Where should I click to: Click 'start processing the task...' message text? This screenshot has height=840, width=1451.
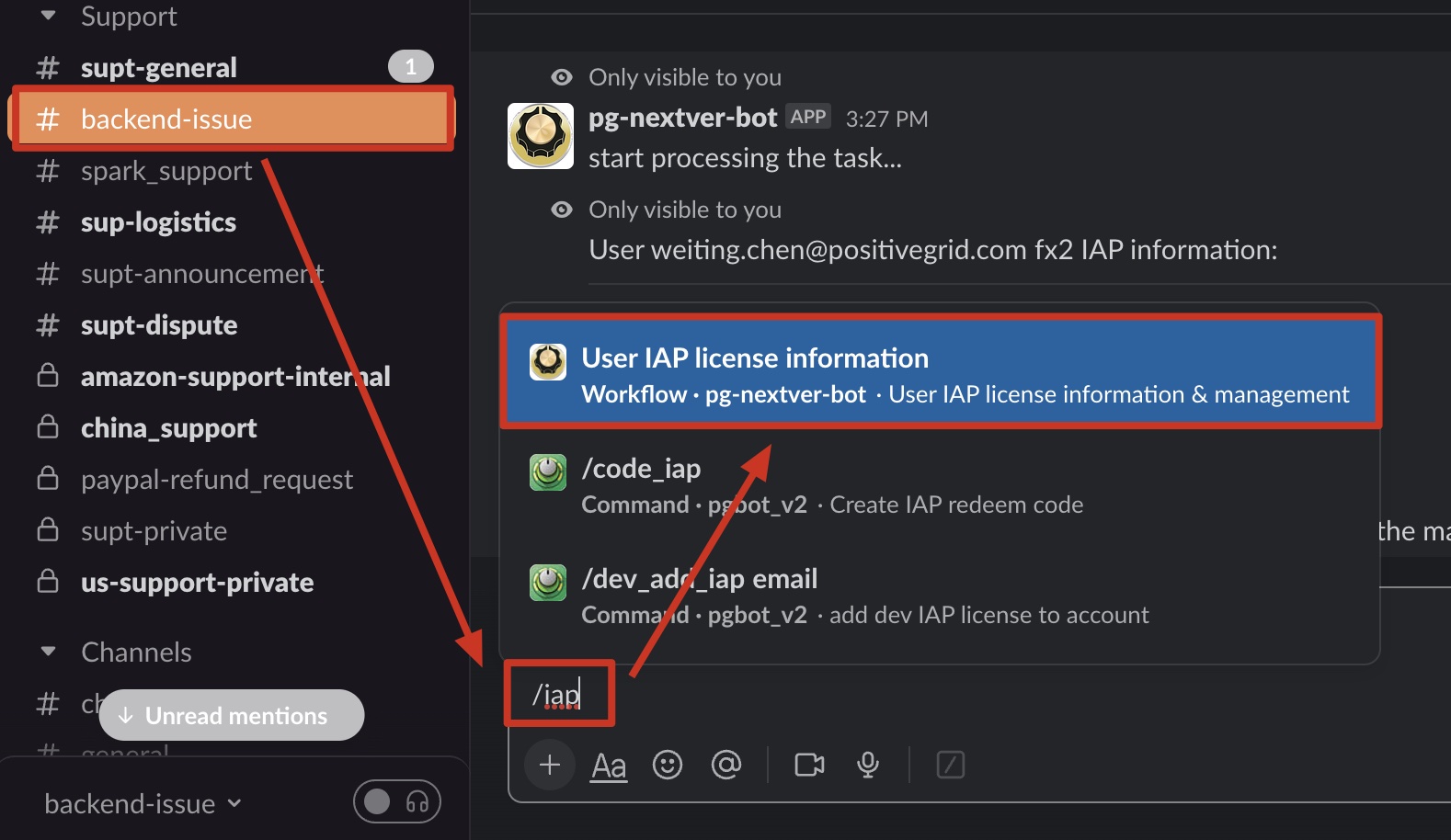[x=746, y=158]
